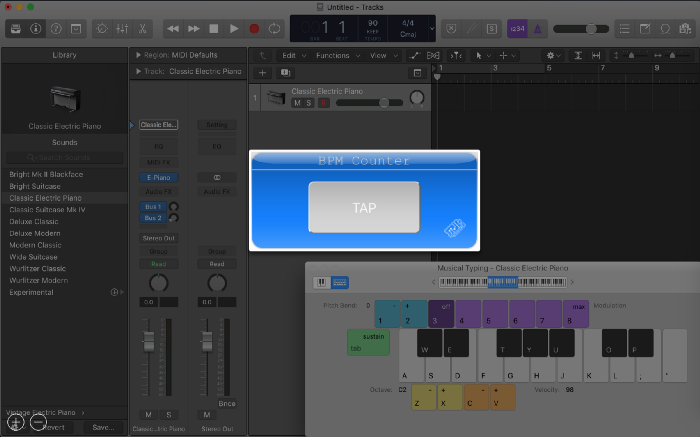Open the Media Browser icon

pos(685,29)
